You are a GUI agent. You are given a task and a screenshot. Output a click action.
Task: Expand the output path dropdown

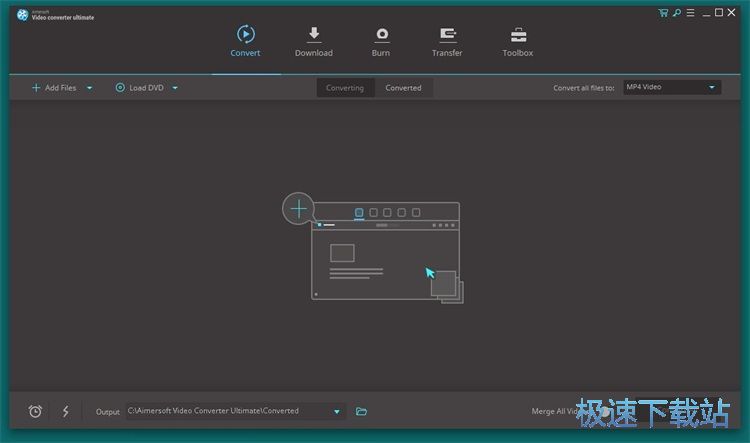(x=336, y=411)
